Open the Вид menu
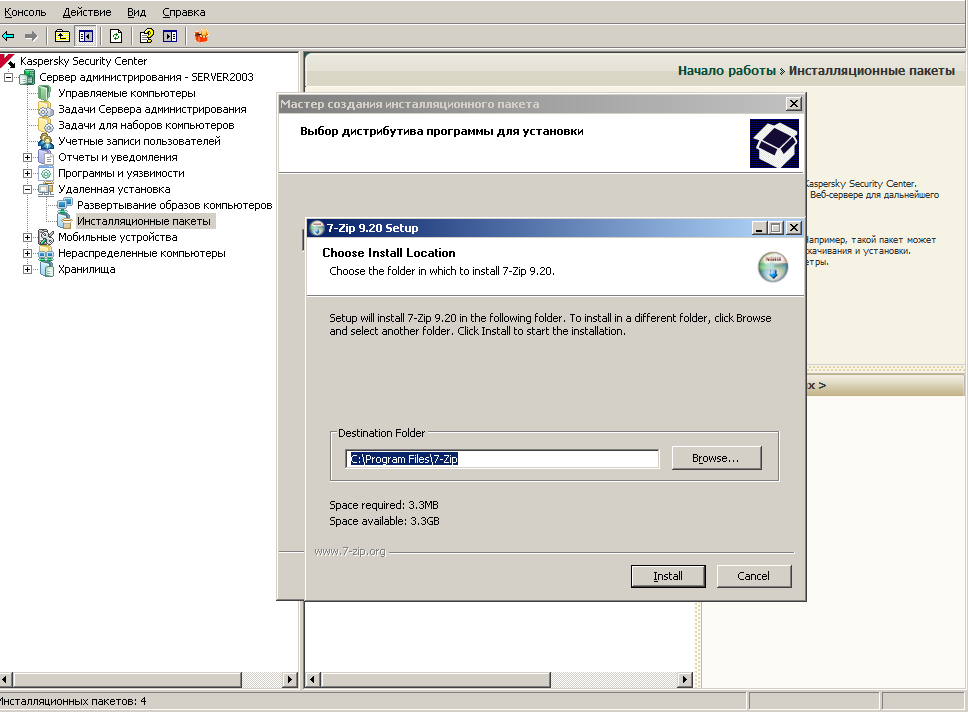Image resolution: width=968 pixels, height=712 pixels. click(x=136, y=12)
